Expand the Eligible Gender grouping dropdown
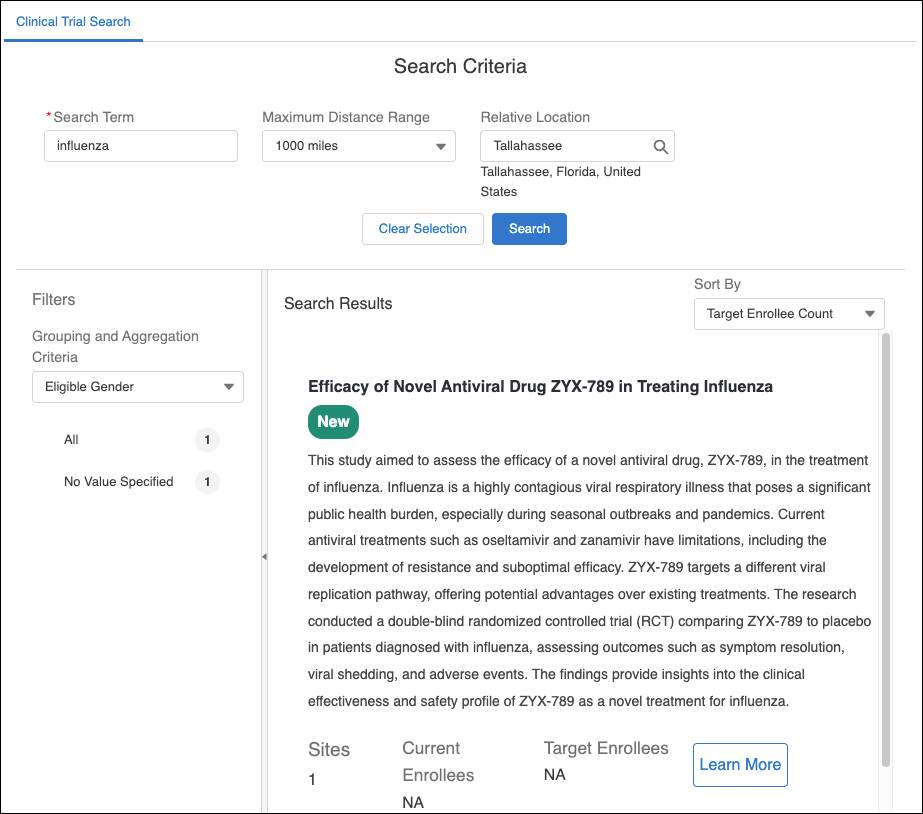Screen dimensions: 923x814 coord(138,387)
